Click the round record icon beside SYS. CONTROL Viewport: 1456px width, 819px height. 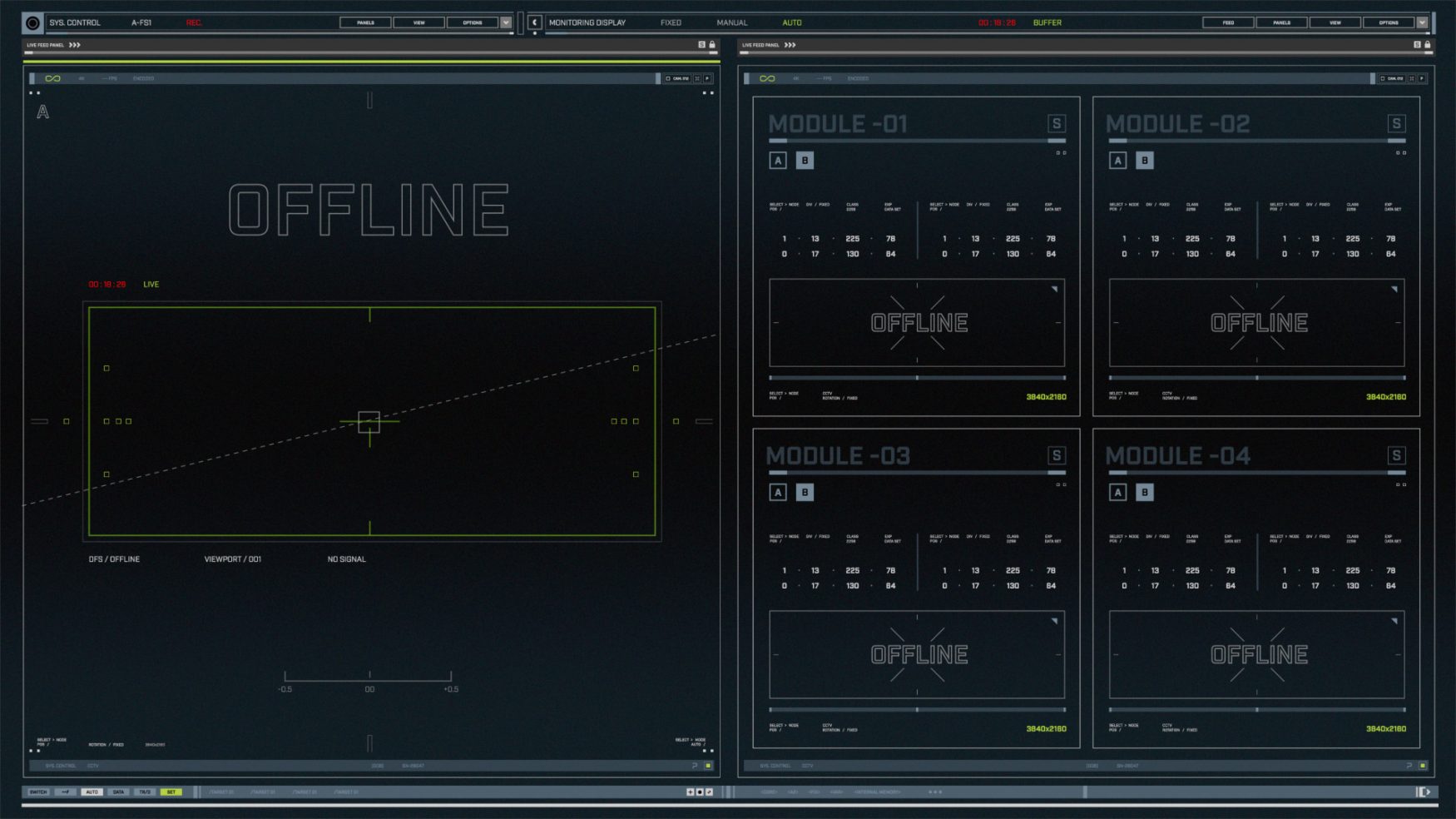click(x=32, y=22)
